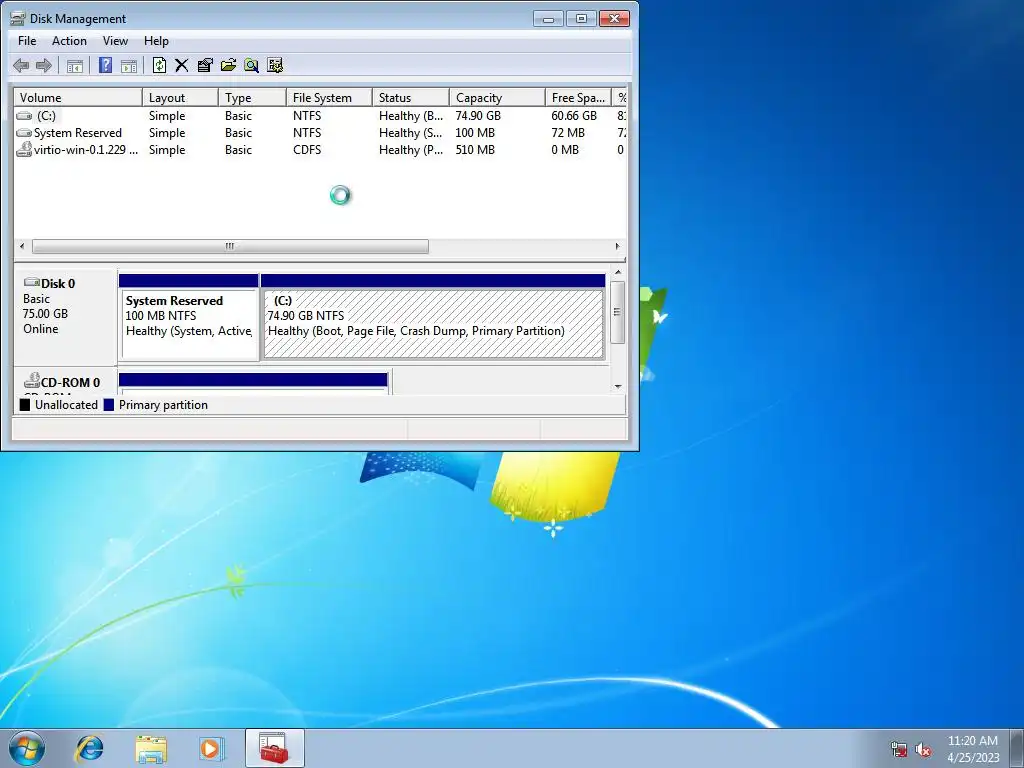The width and height of the screenshot is (1024, 768).
Task: Sort by the Type column header
Action: tap(253, 97)
